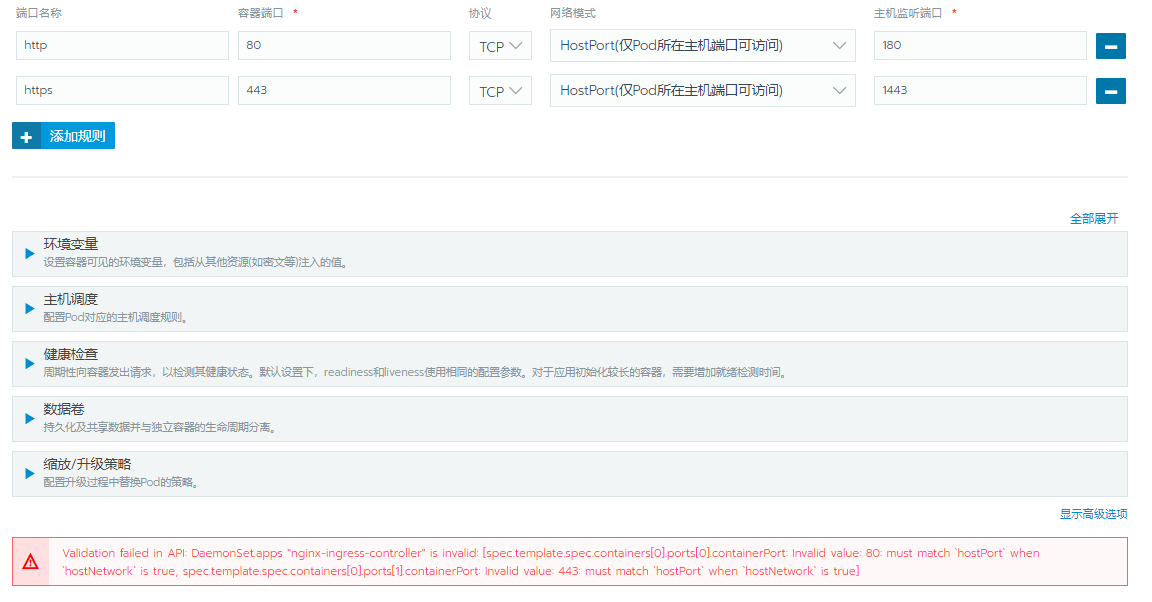Click 全部展开 link
Viewport: 1152px width, 602px height.
[1094, 218]
